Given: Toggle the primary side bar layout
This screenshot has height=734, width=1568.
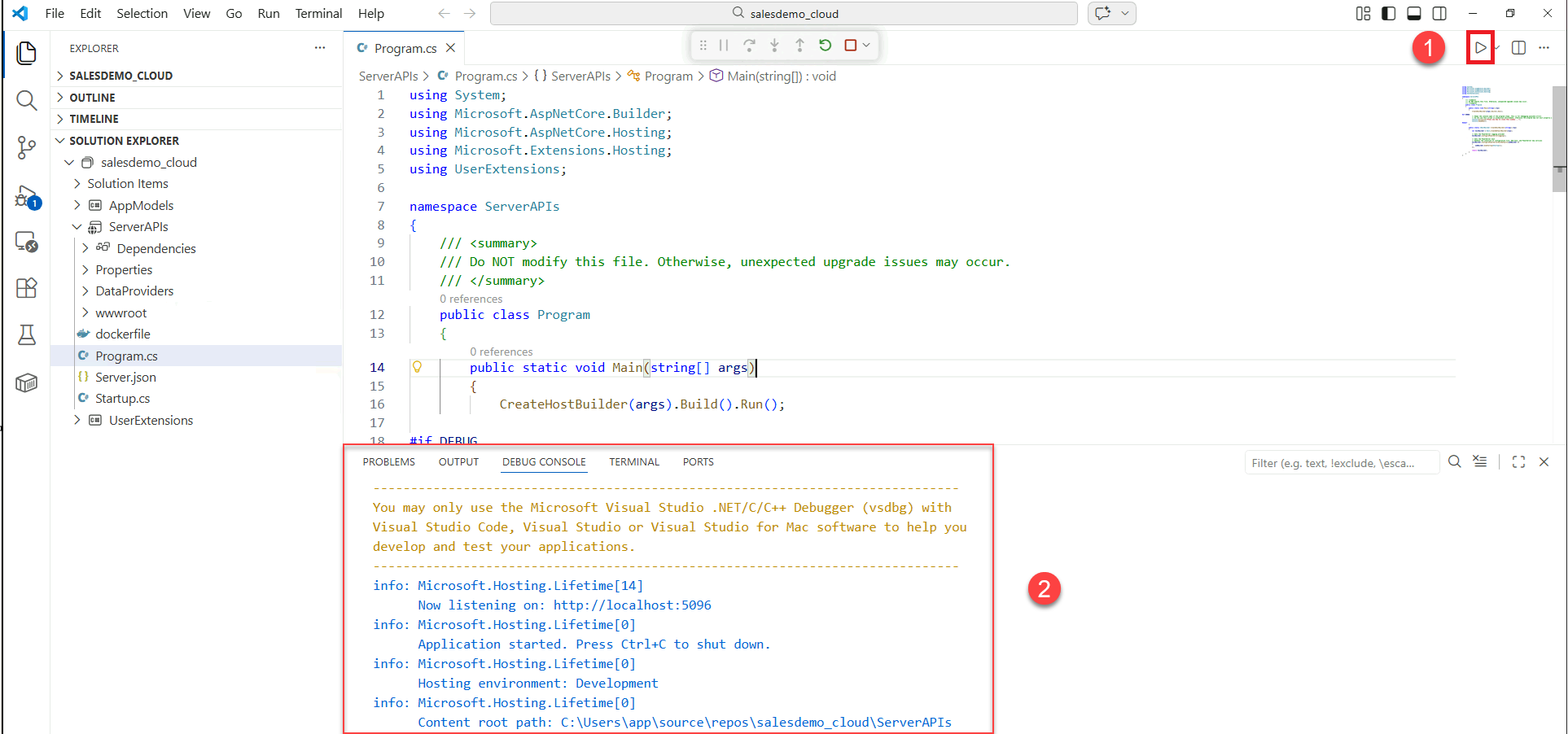Looking at the screenshot, I should 1389,14.
